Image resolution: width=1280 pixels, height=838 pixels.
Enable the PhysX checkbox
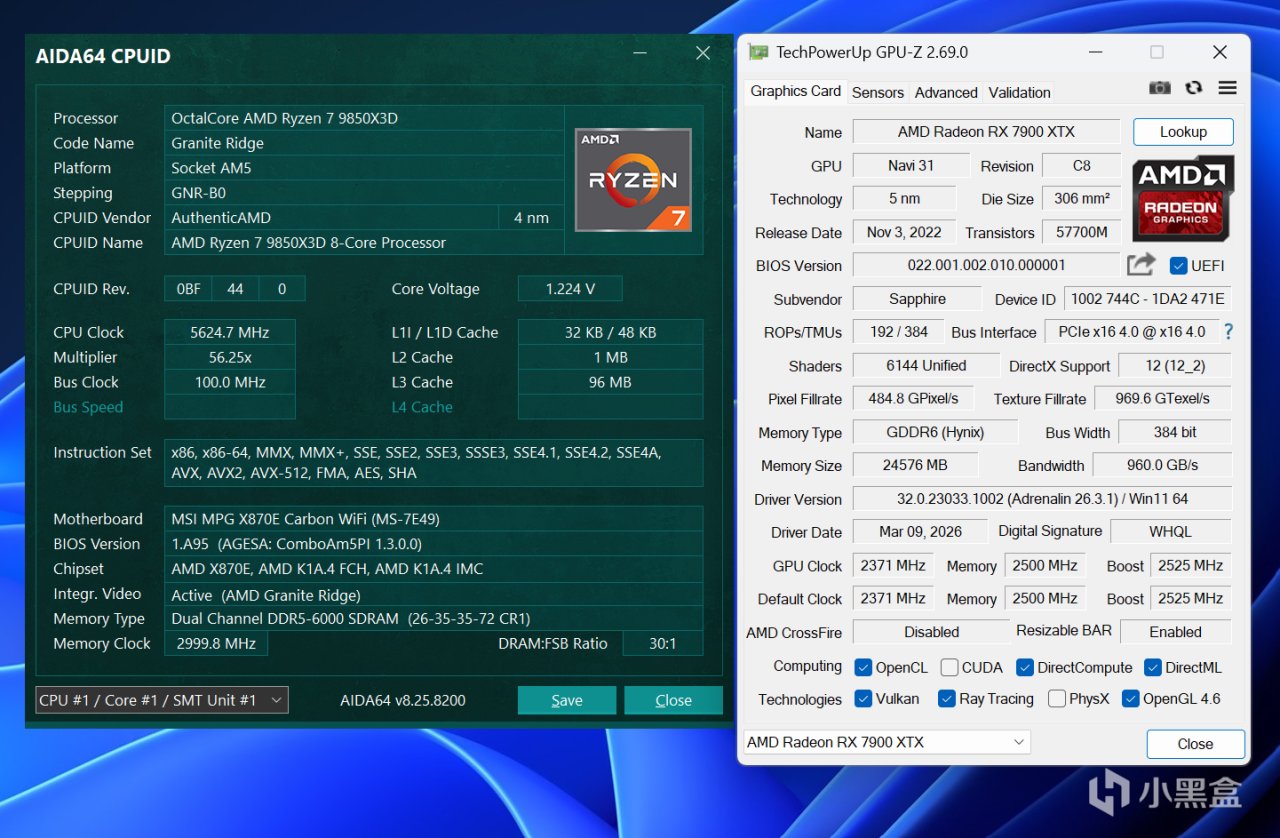coord(1056,699)
